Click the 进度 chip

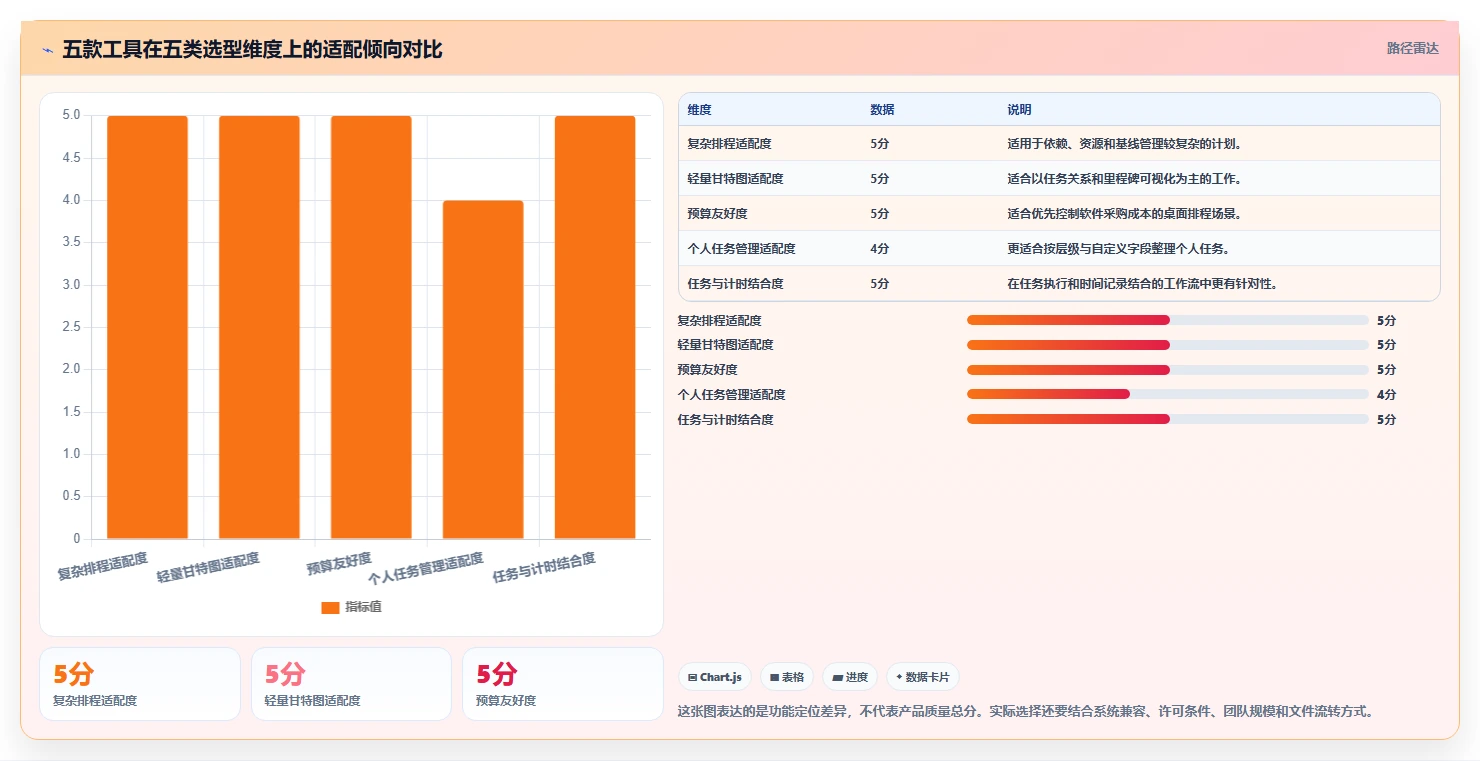(x=850, y=677)
